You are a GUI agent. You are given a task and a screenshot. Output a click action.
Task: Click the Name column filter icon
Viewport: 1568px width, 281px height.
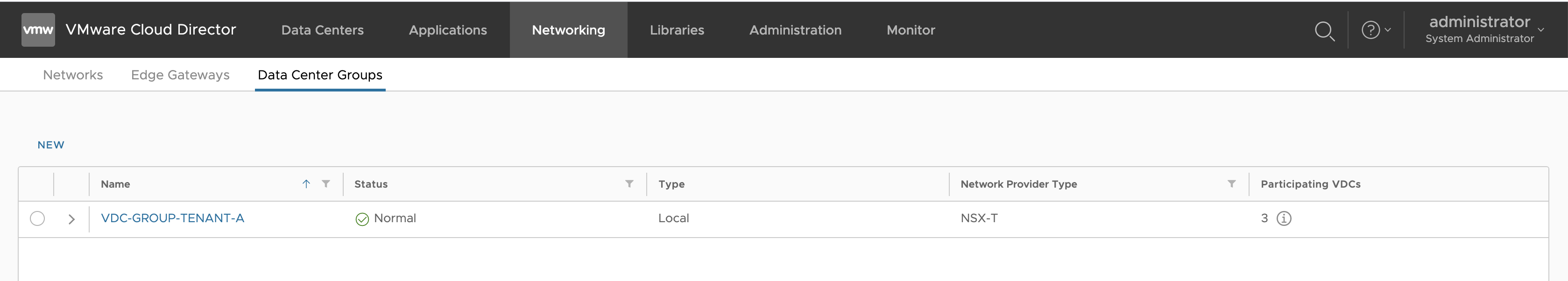tap(325, 184)
